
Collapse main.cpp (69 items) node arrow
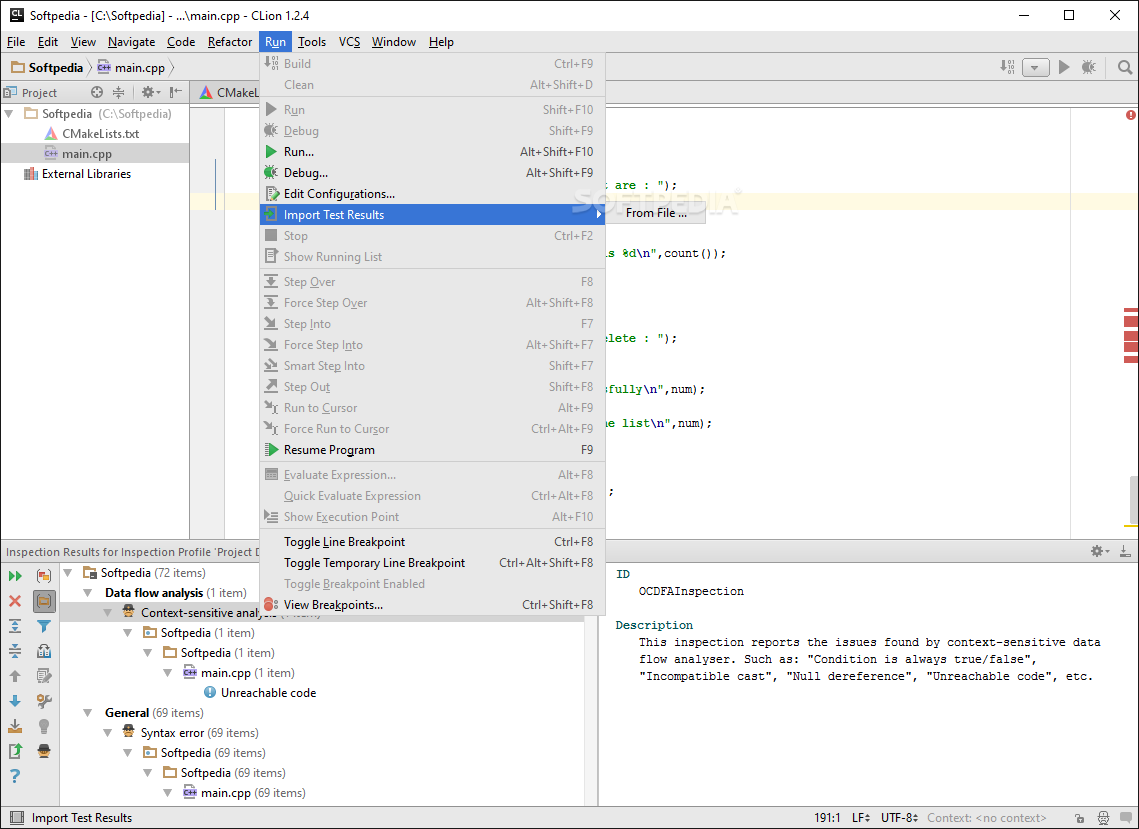(168, 793)
